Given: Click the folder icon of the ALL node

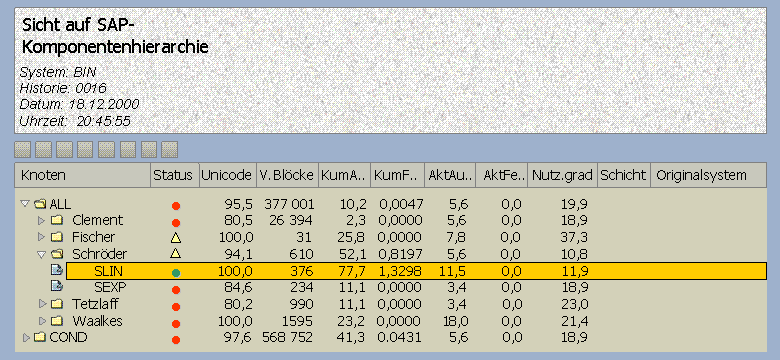Looking at the screenshot, I should pyautogui.click(x=40, y=204).
